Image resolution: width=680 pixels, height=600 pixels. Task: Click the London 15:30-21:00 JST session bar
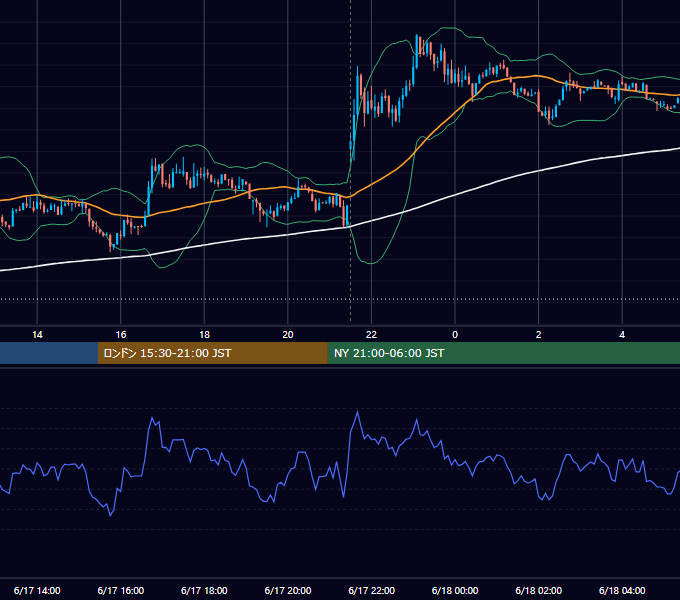pyautogui.click(x=212, y=353)
